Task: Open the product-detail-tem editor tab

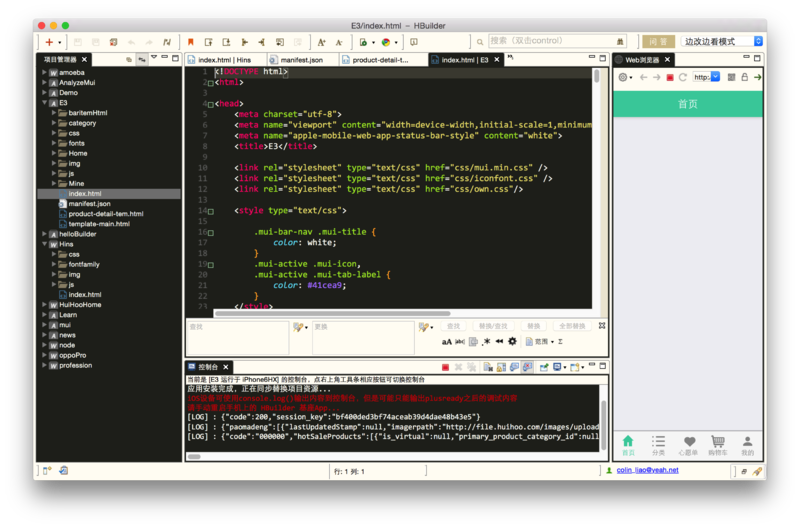Action: point(381,60)
